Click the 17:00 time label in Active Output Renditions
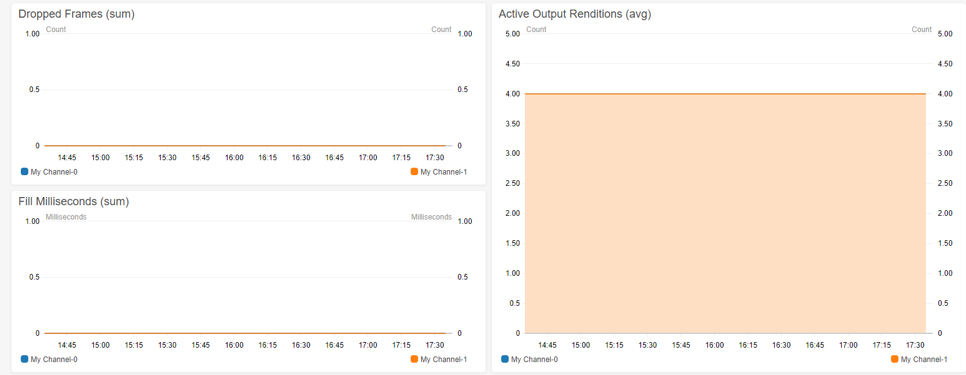966x375 pixels. pyautogui.click(x=848, y=345)
